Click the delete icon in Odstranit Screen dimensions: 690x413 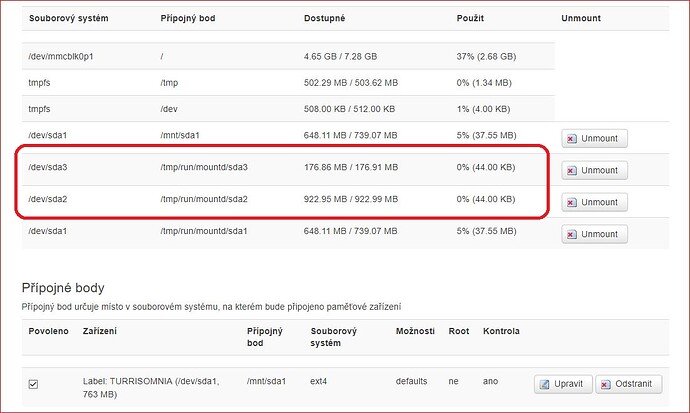606,384
